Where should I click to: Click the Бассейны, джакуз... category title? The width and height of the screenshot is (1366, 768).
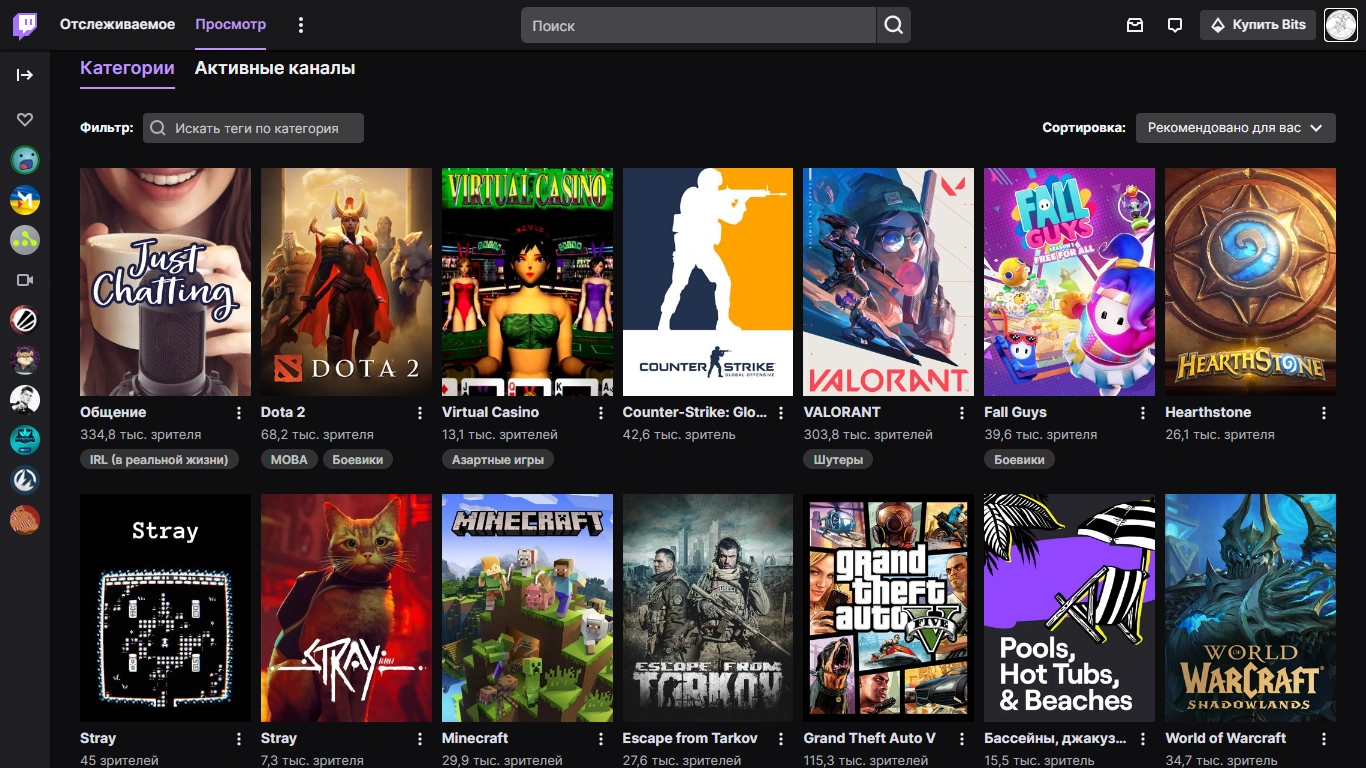1055,738
